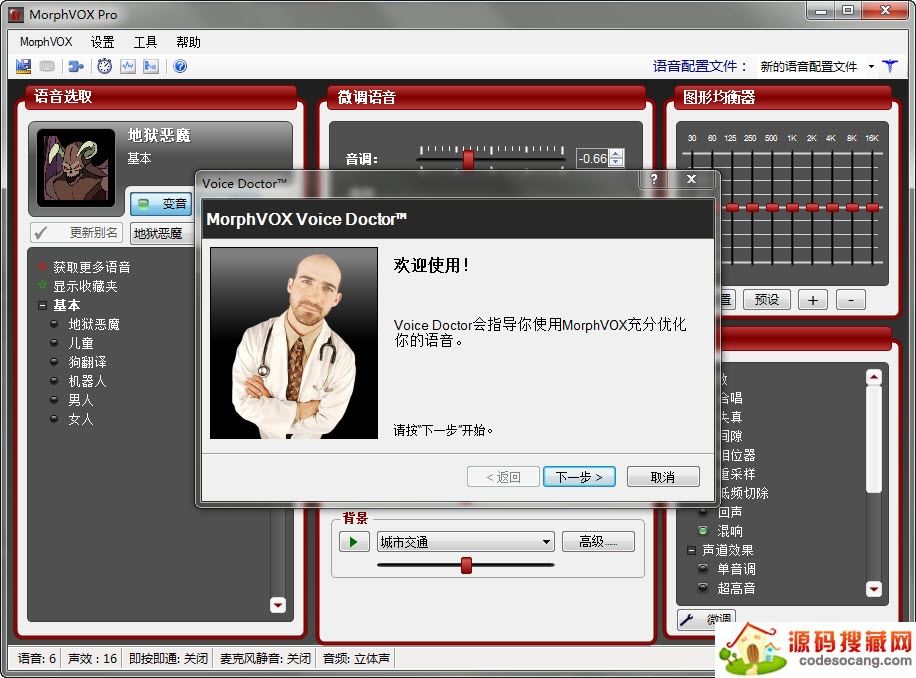Click the puzzle piece plugin toolbar icon
The image size is (916, 678).
[75, 66]
